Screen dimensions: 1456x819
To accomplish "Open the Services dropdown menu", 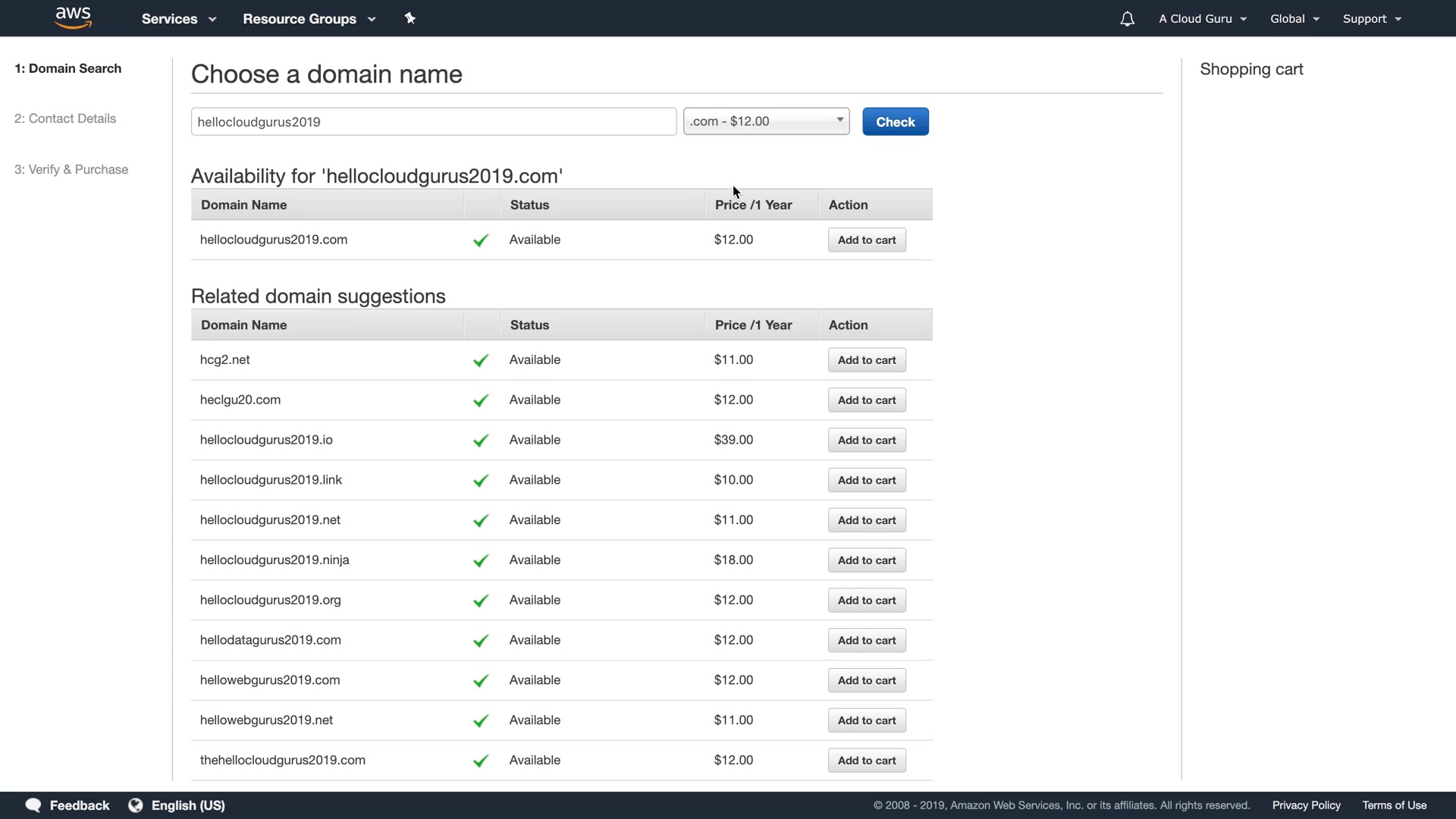I will click(179, 19).
